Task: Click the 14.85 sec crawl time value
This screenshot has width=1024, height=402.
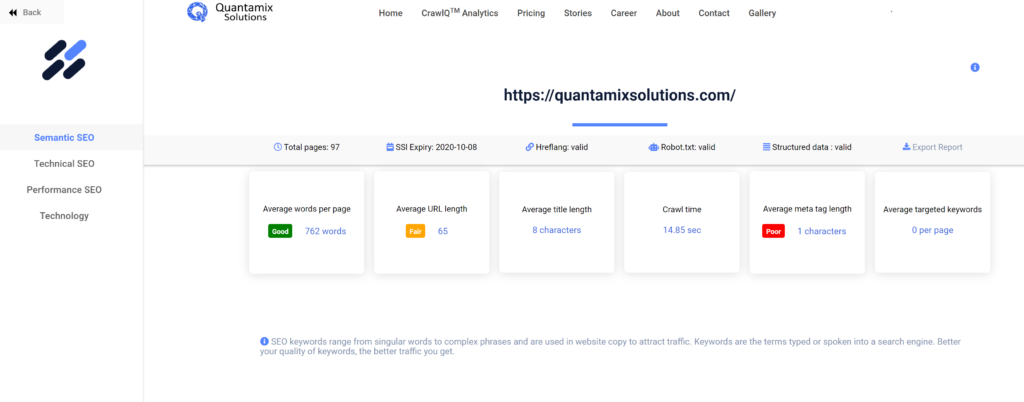Action: pos(682,230)
